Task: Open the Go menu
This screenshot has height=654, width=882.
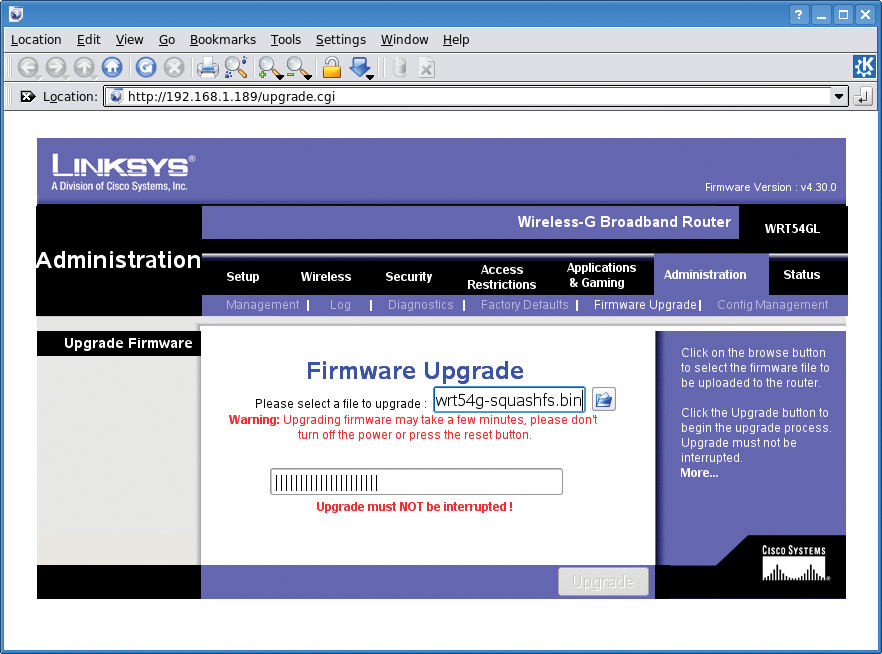Action: [166, 40]
